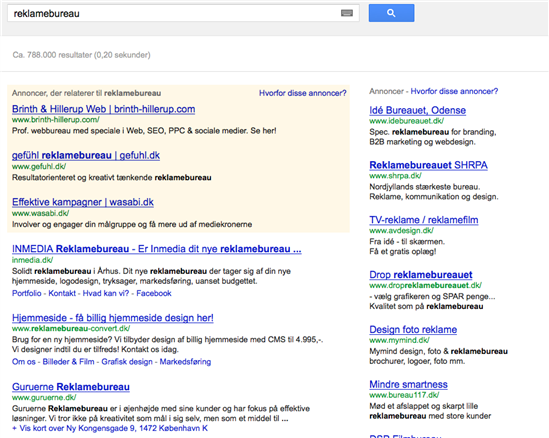Open the Mindre smartness sidebar ad
Image resolution: width=549 pixels, height=438 pixels.
[x=408, y=384]
